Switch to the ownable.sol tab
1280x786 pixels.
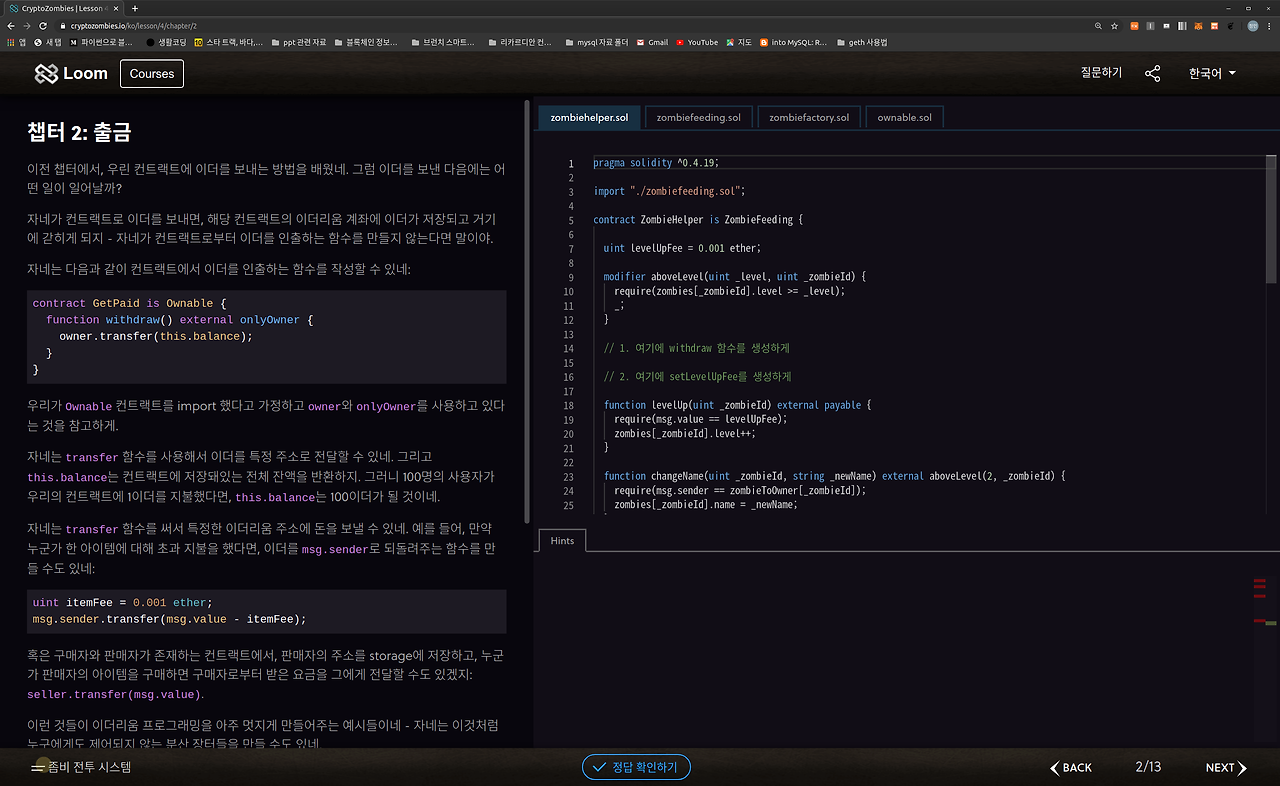[904, 117]
